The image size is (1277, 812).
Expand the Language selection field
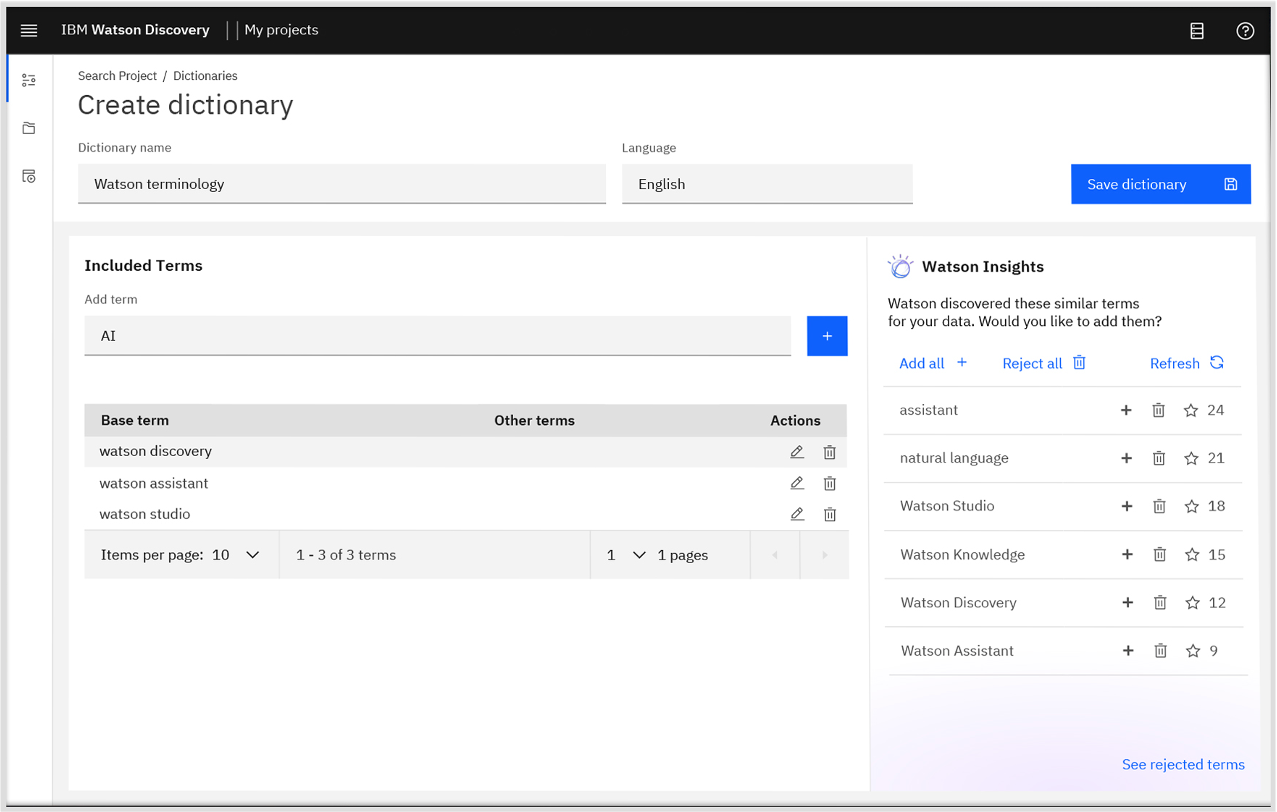(x=766, y=184)
